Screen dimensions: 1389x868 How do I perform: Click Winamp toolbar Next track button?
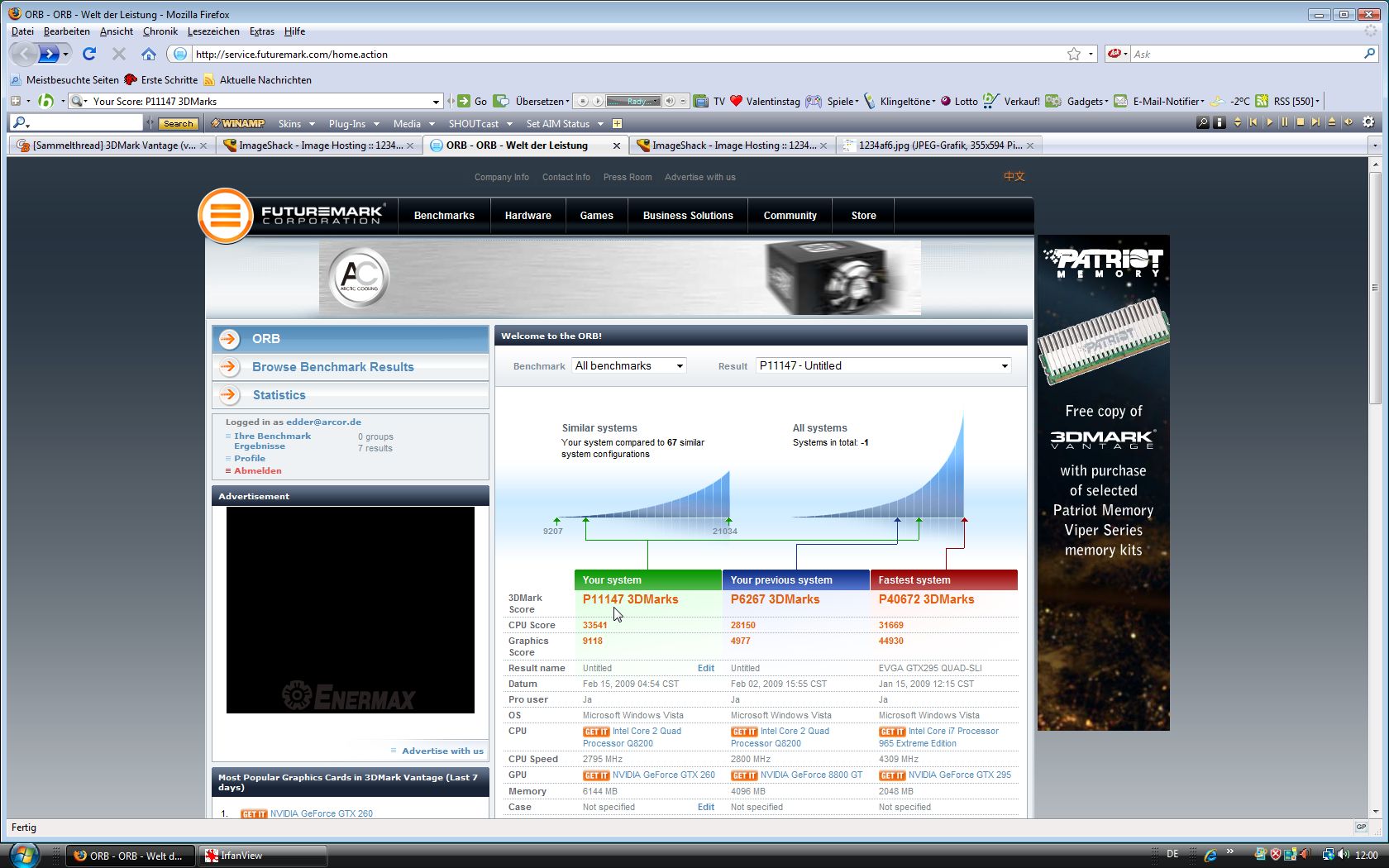1316,122
